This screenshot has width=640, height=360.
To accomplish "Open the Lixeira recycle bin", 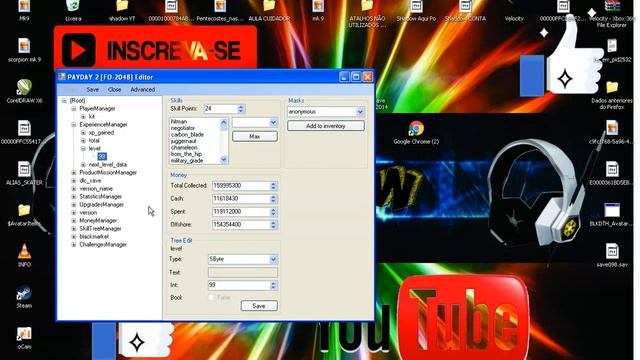I will tap(73, 7).
